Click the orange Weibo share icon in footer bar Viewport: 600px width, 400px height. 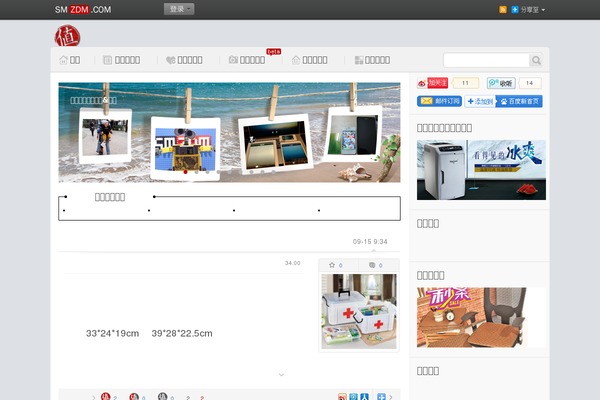[342, 397]
